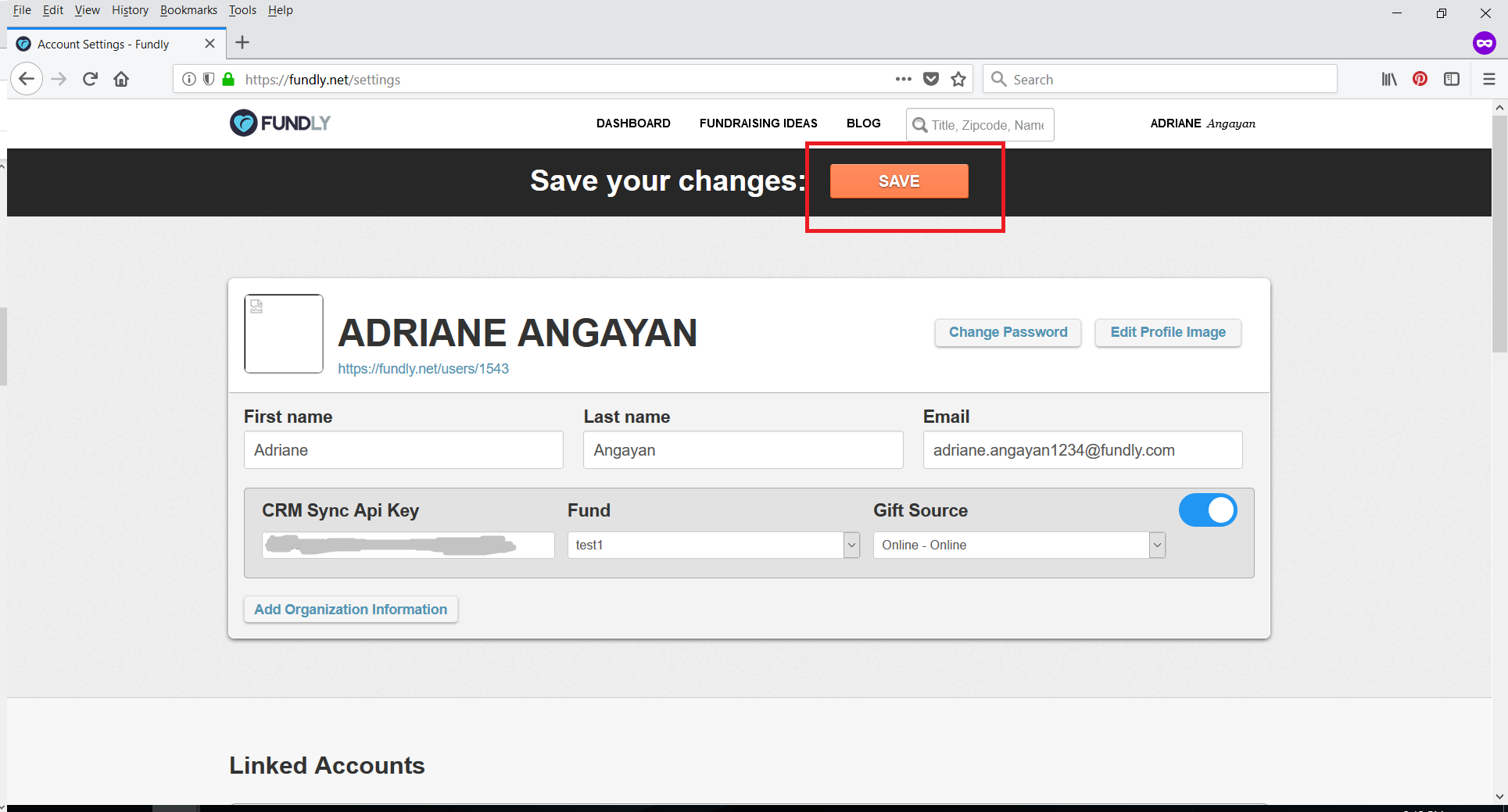This screenshot has height=812, width=1508.
Task: Open the File menu
Action: [x=22, y=10]
